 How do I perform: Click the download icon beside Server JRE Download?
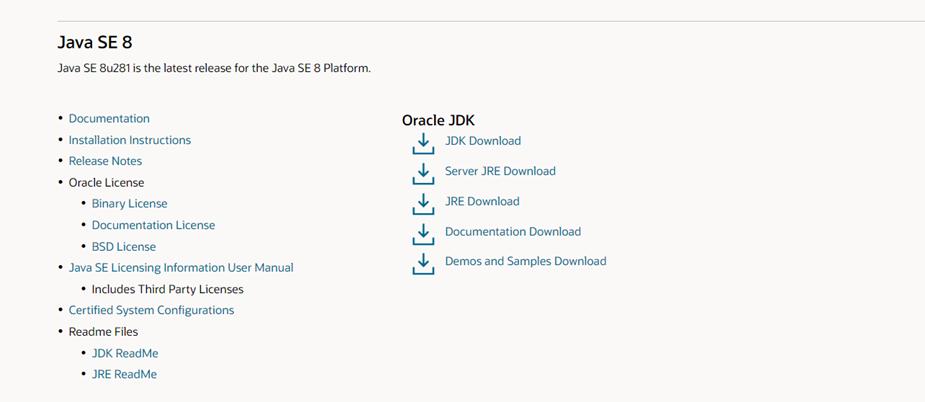click(x=423, y=173)
